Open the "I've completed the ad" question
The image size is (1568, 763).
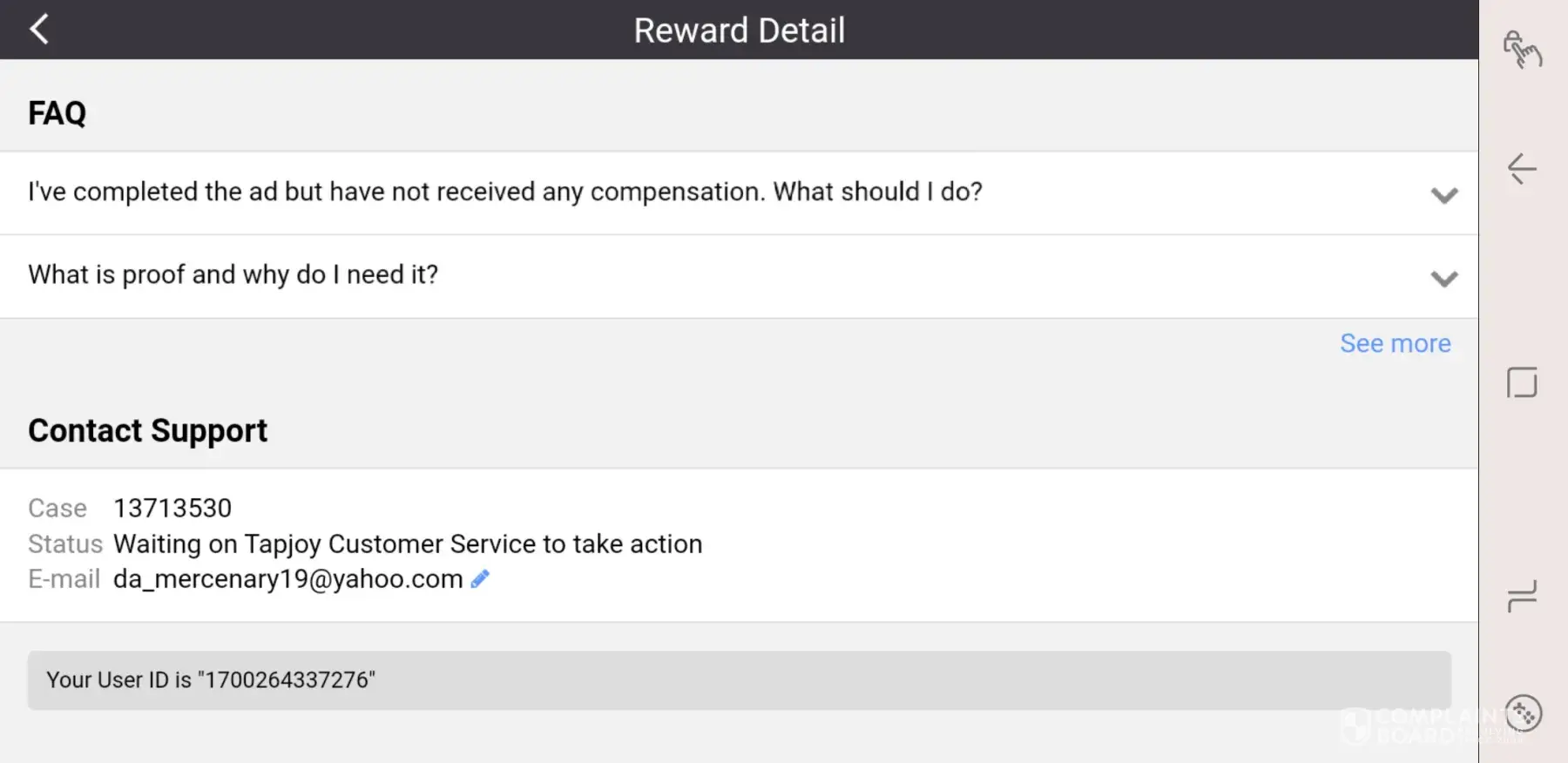coord(505,192)
